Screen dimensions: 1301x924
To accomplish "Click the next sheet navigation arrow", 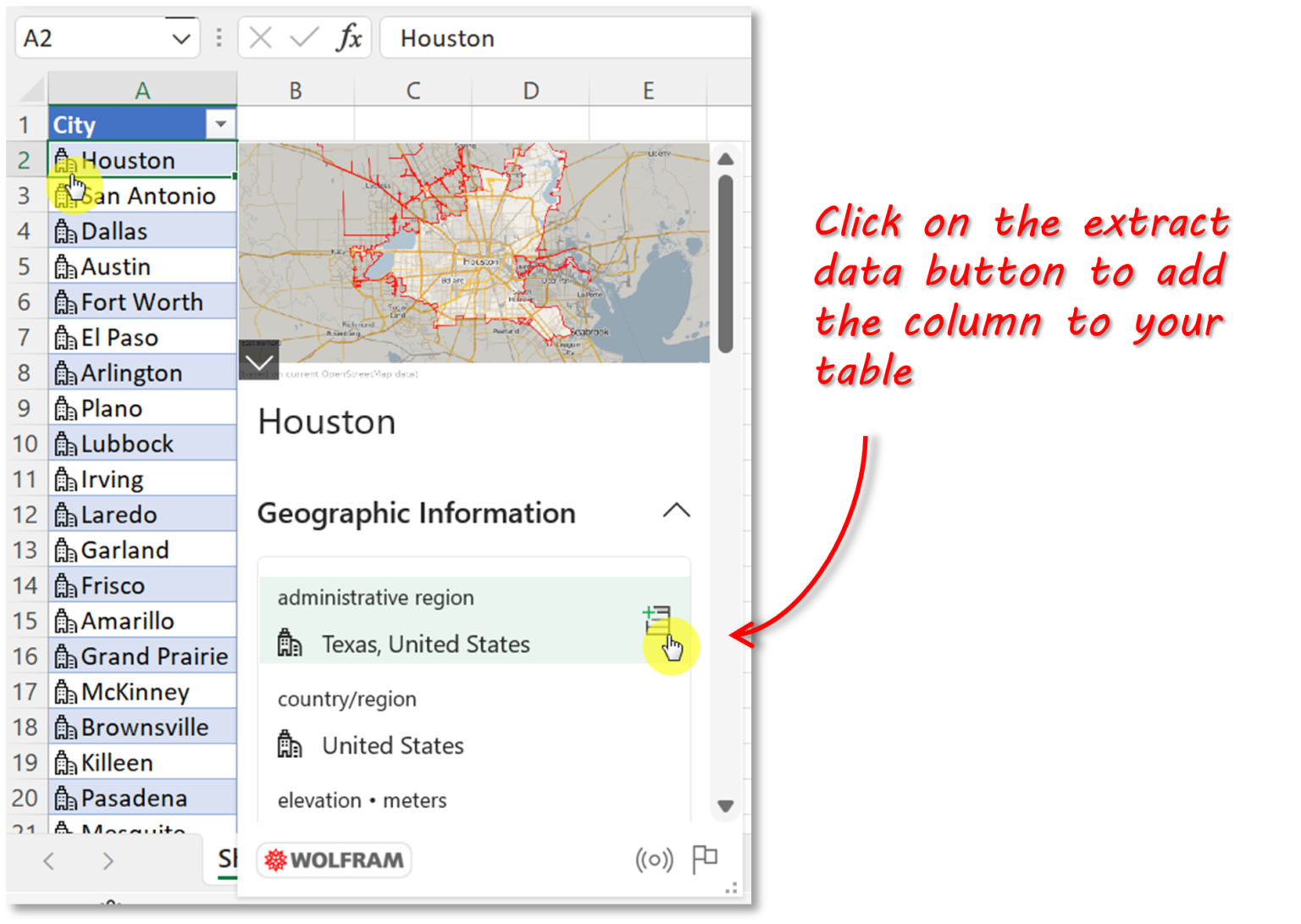I will pyautogui.click(x=108, y=860).
